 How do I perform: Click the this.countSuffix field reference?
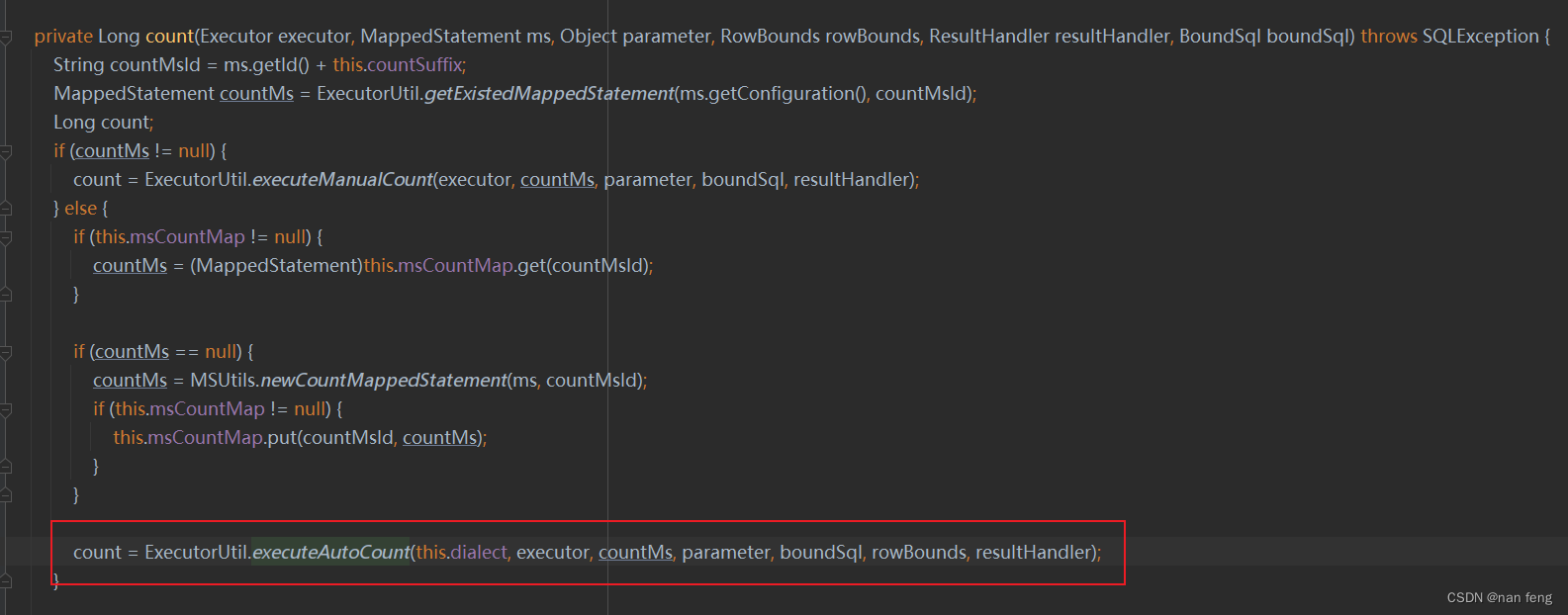point(397,64)
